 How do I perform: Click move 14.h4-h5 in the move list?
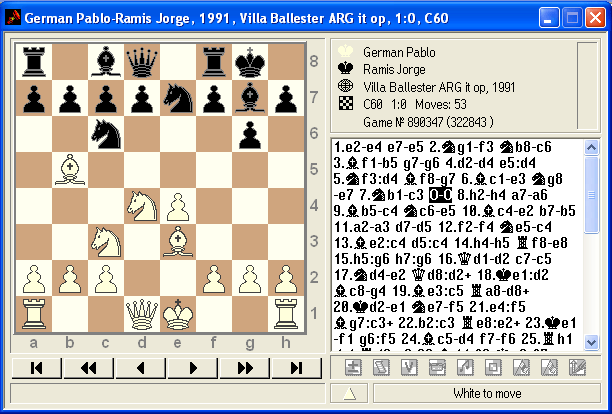tap(482, 243)
